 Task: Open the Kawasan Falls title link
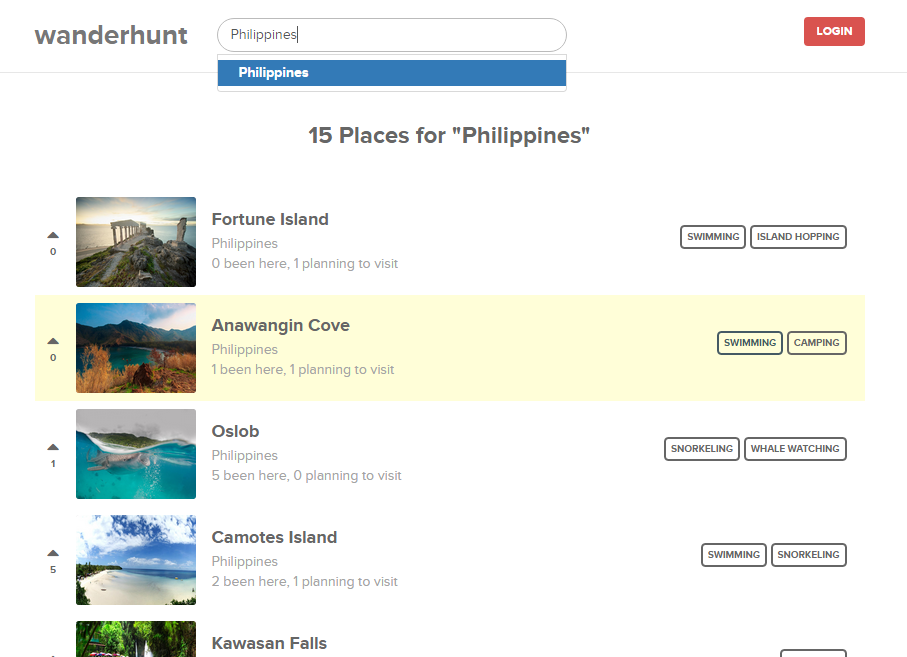pyautogui.click(x=269, y=643)
